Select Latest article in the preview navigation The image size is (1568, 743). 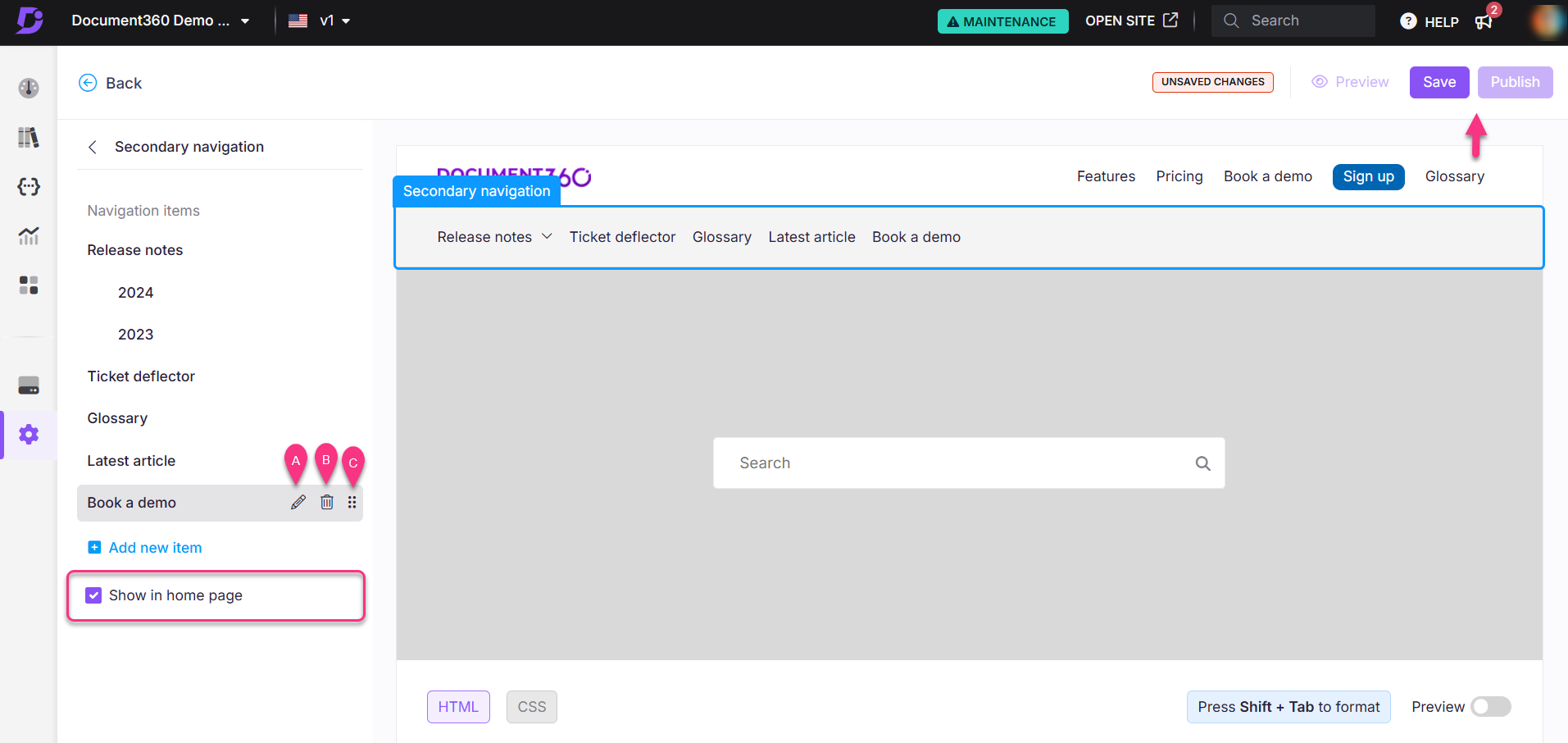coord(811,237)
